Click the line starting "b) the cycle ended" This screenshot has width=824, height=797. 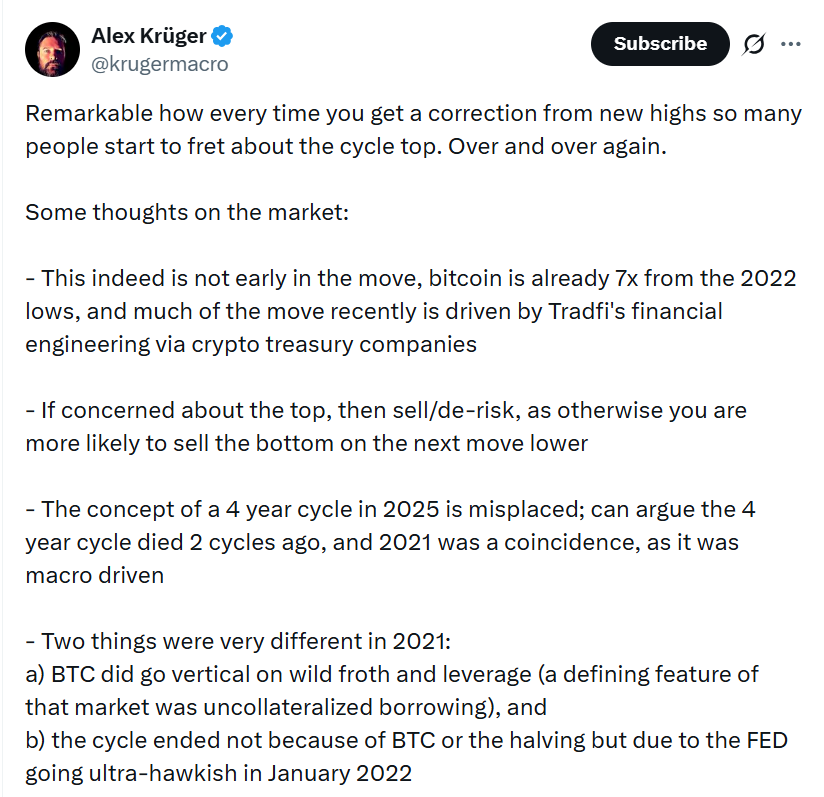click(x=407, y=740)
